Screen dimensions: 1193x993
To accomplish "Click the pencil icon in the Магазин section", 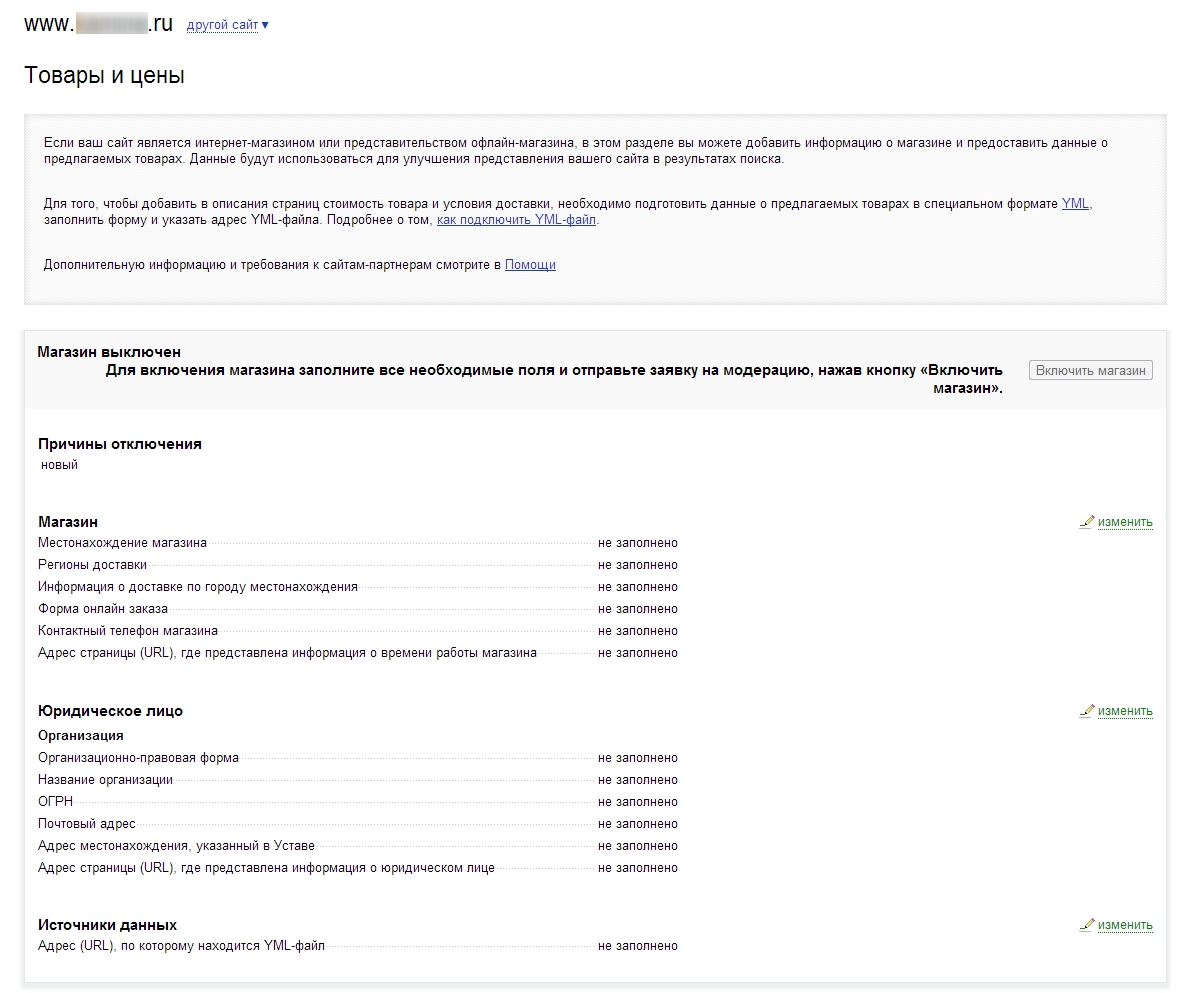I will click(1087, 521).
